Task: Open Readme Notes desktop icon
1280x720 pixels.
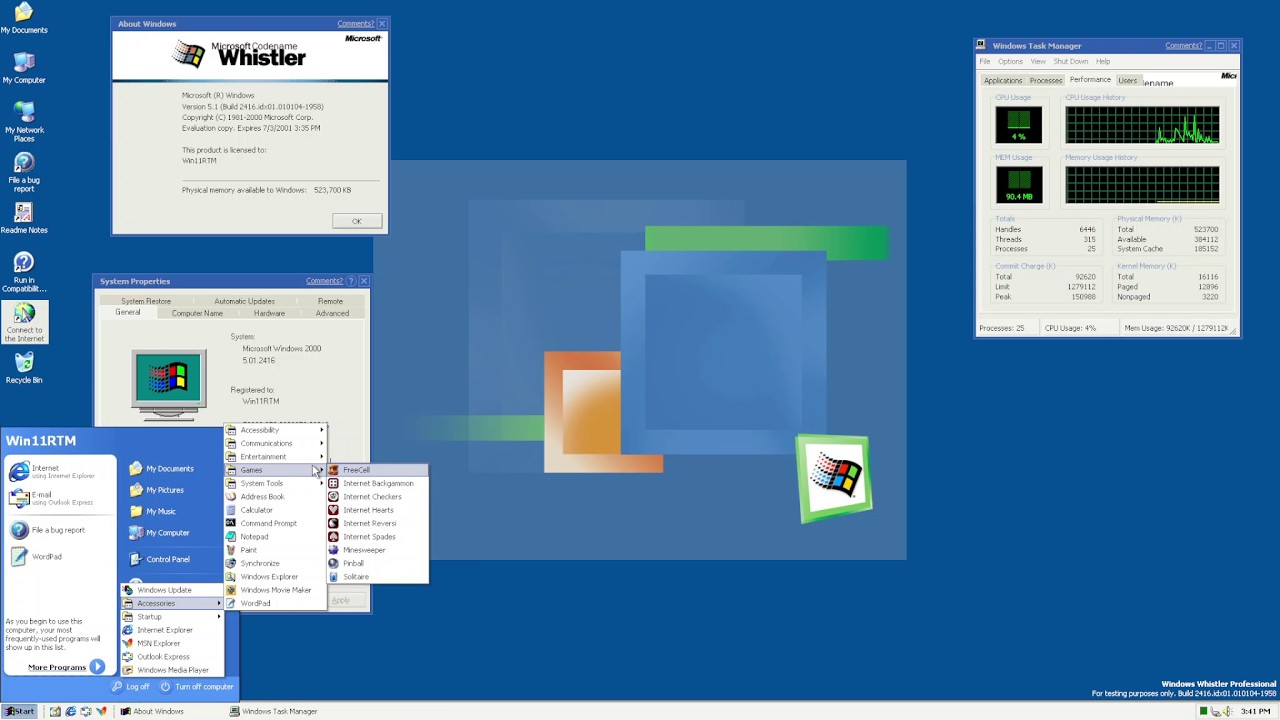Action: point(24,217)
